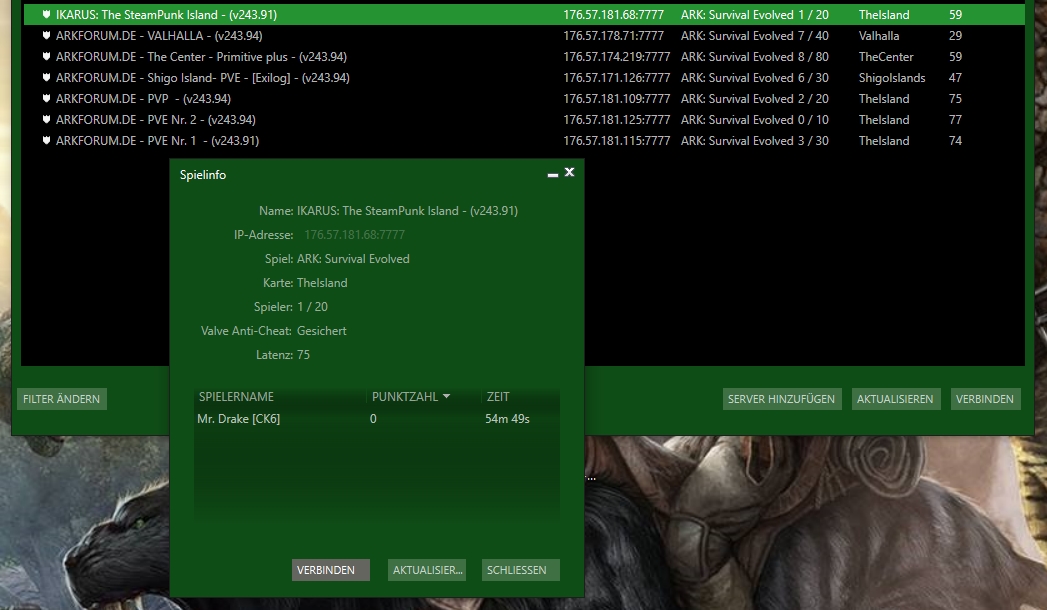Click IP address 176.57.171.126:7777 in list

coord(616,77)
